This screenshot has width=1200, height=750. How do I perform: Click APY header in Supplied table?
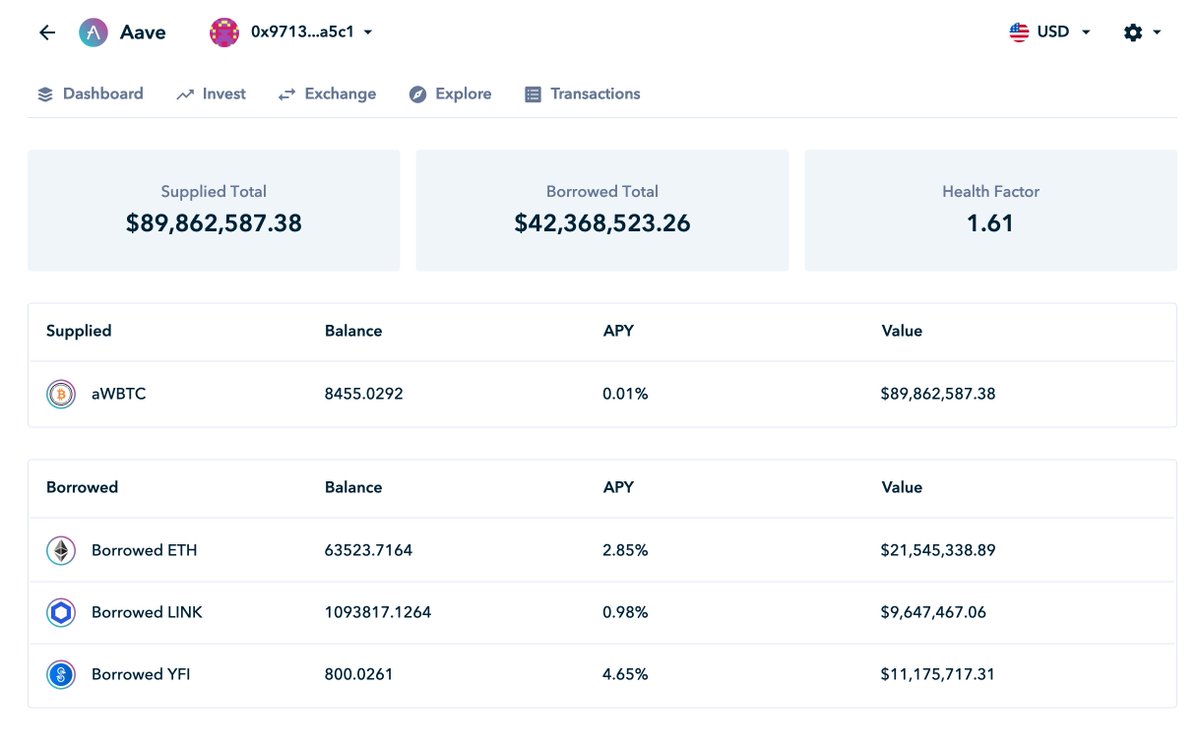[x=618, y=331]
